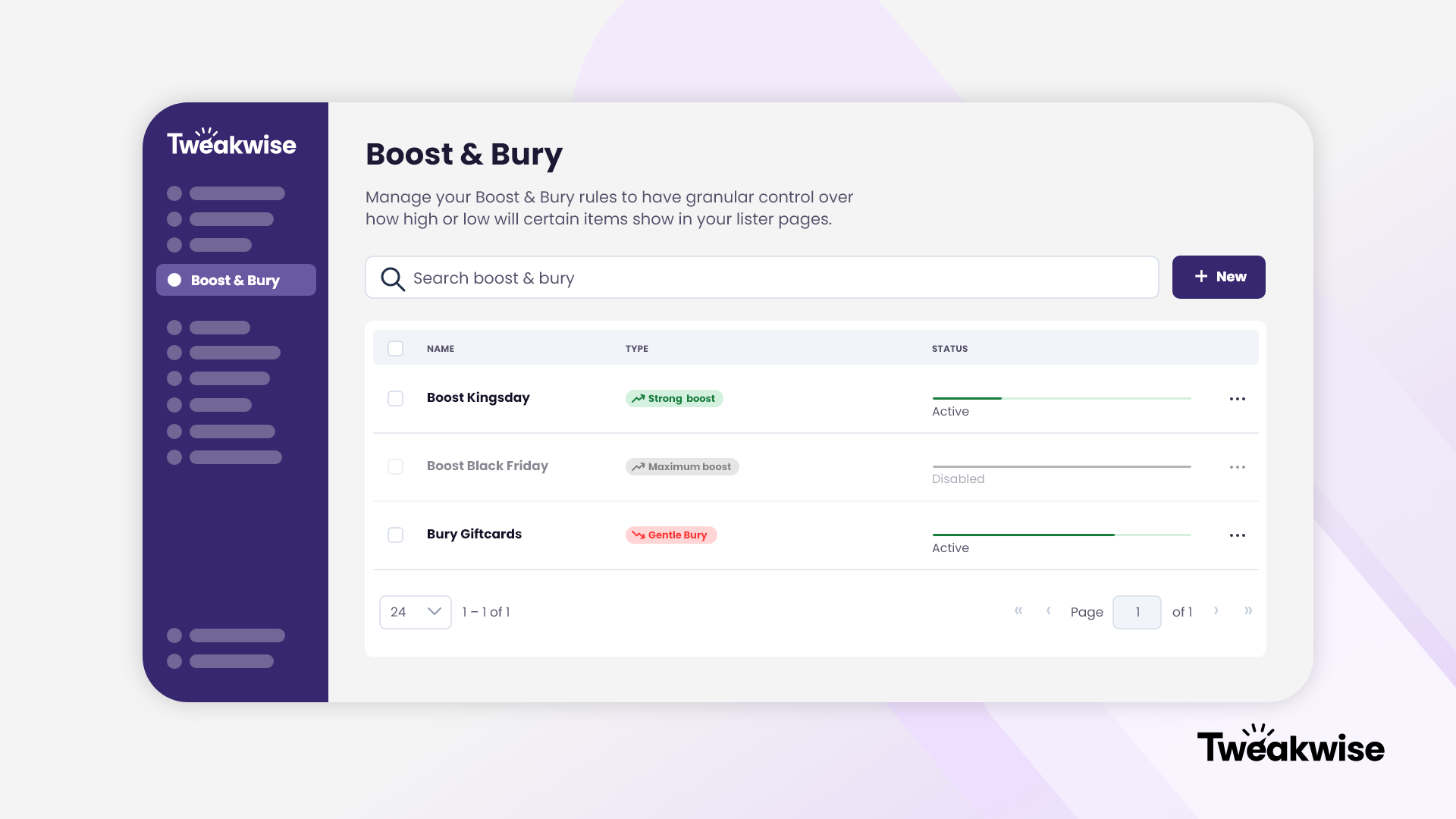Image resolution: width=1456 pixels, height=819 pixels.
Task: Open the Boost Kingsday rule
Action: point(478,398)
